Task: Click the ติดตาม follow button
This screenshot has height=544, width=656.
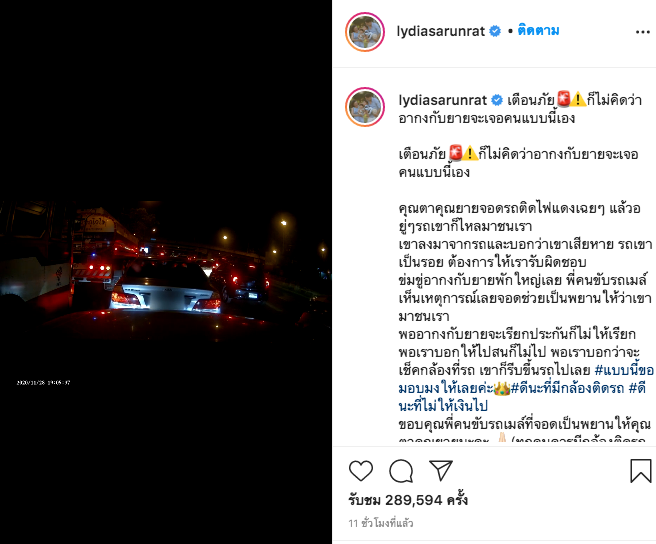Action: (538, 31)
